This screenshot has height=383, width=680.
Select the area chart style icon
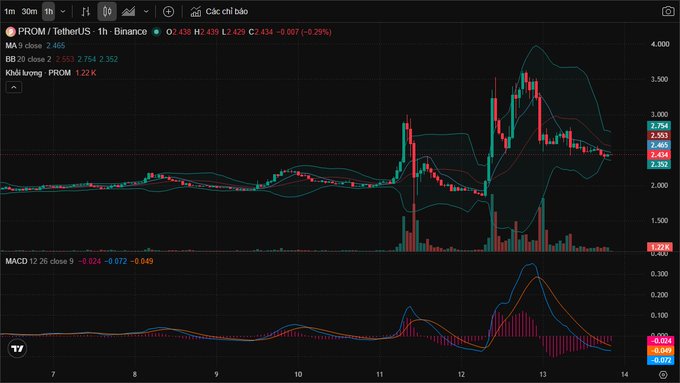click(128, 12)
